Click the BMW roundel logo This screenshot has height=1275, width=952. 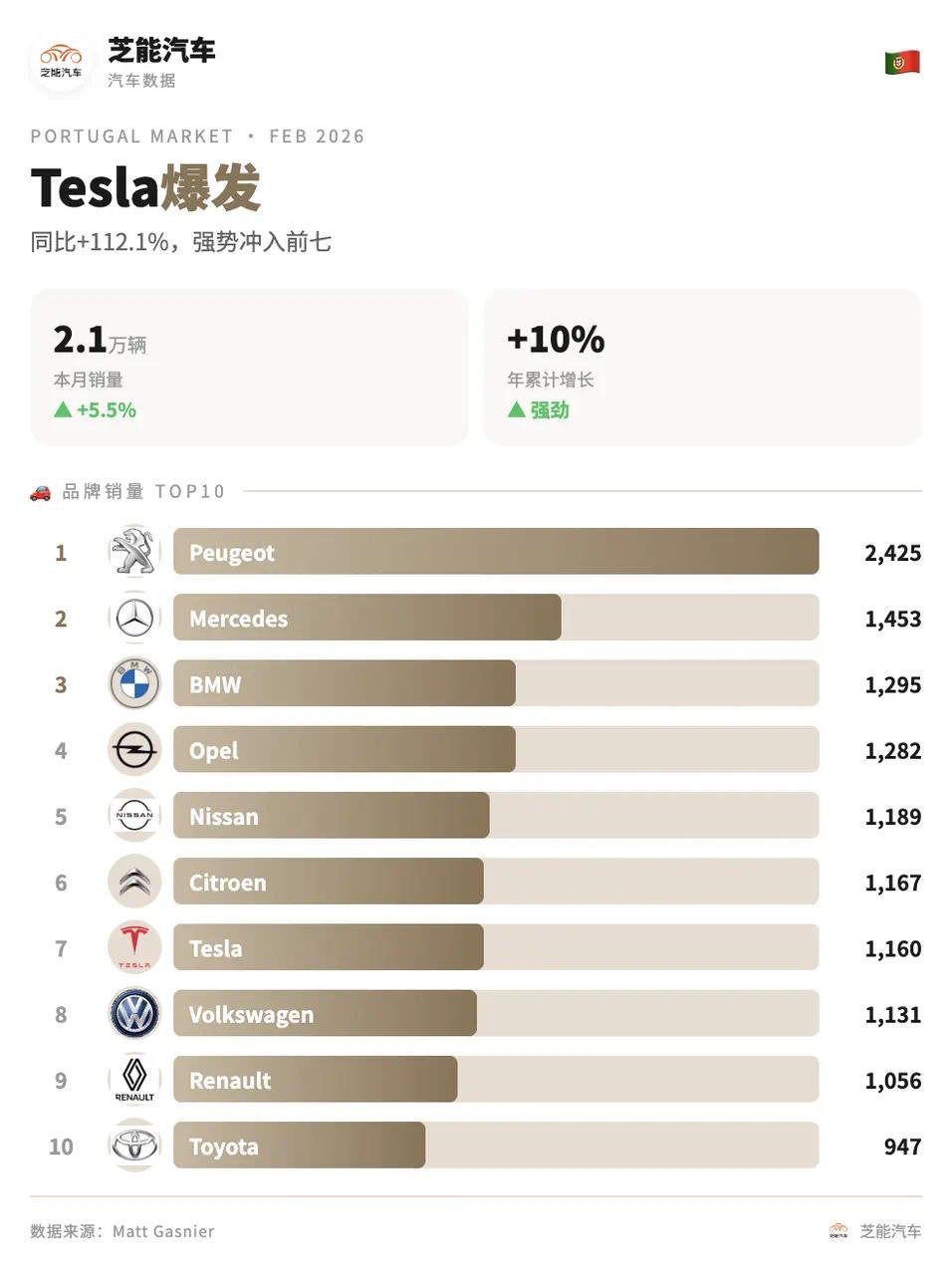(134, 684)
